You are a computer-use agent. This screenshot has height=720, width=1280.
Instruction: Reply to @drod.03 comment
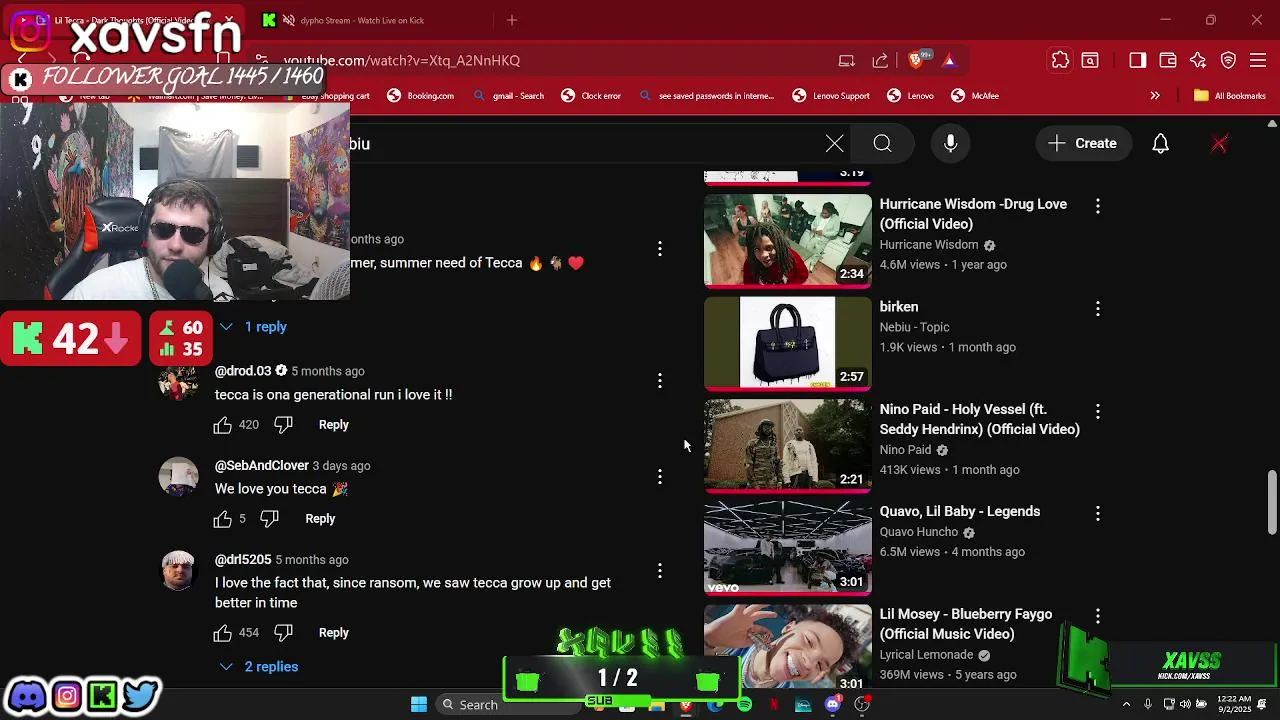click(x=334, y=425)
